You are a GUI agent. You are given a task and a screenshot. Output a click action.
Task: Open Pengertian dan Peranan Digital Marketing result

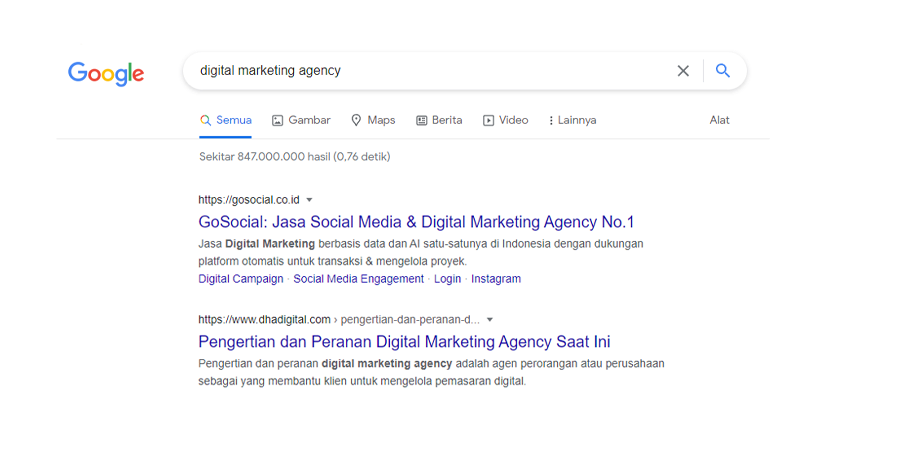click(404, 342)
